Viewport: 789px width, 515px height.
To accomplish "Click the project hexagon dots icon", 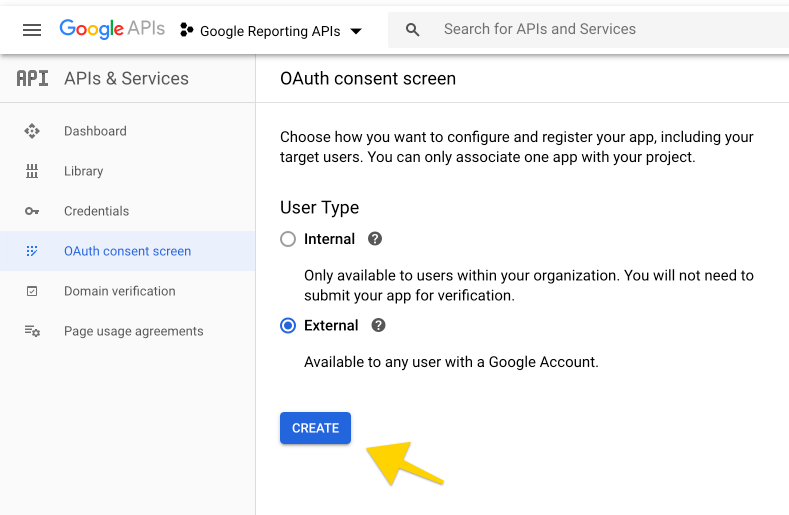I will [186, 30].
